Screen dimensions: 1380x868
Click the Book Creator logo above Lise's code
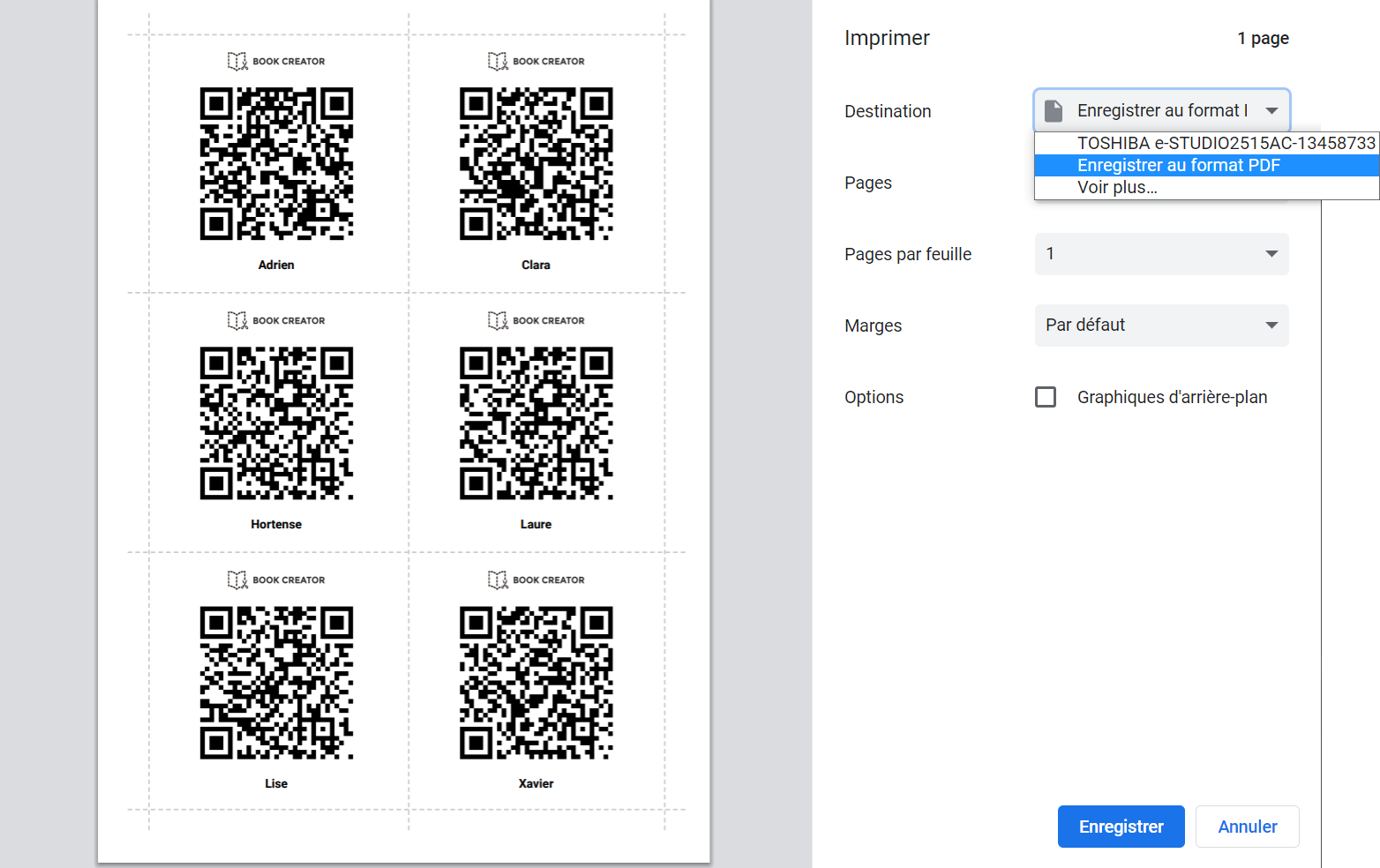coord(276,580)
